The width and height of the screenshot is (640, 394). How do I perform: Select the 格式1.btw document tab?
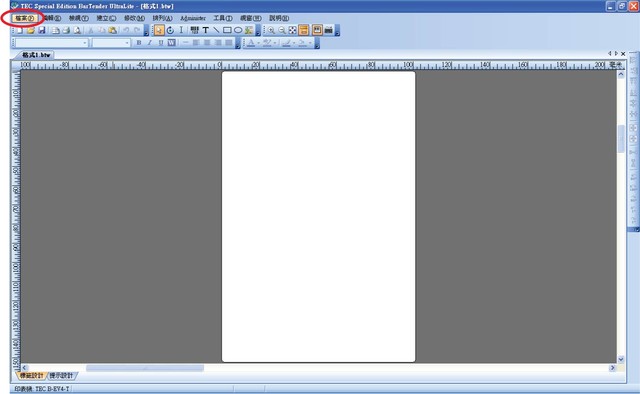click(36, 55)
